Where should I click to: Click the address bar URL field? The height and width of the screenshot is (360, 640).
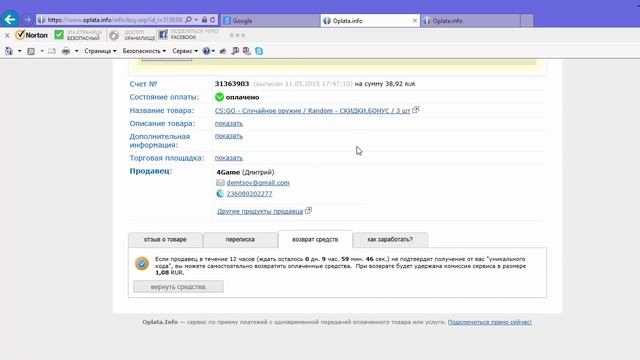tap(115, 20)
